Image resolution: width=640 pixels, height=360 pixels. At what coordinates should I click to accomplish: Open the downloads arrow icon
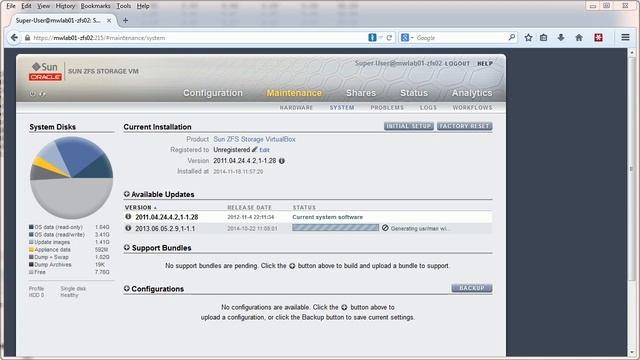[561, 38]
